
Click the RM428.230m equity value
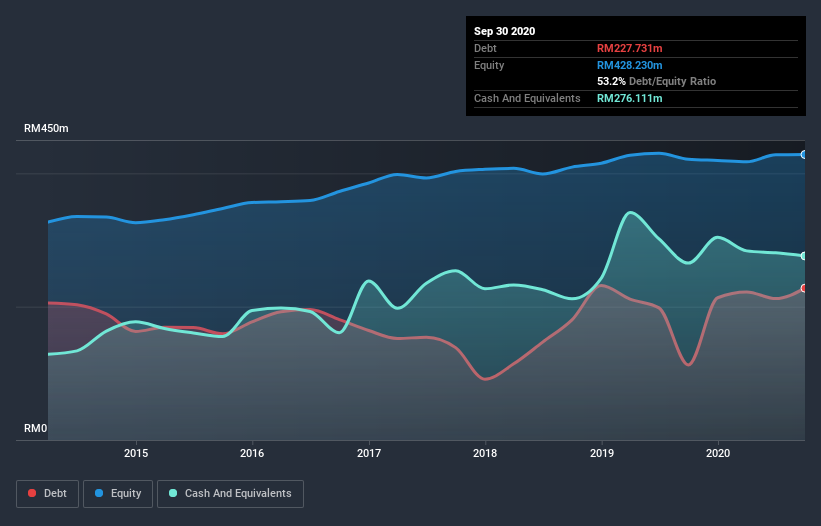coord(629,65)
